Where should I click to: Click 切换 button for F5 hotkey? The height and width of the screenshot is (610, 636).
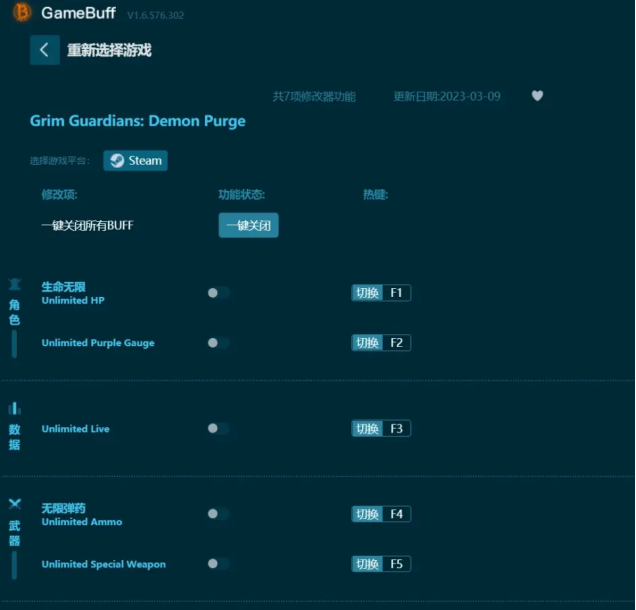367,564
